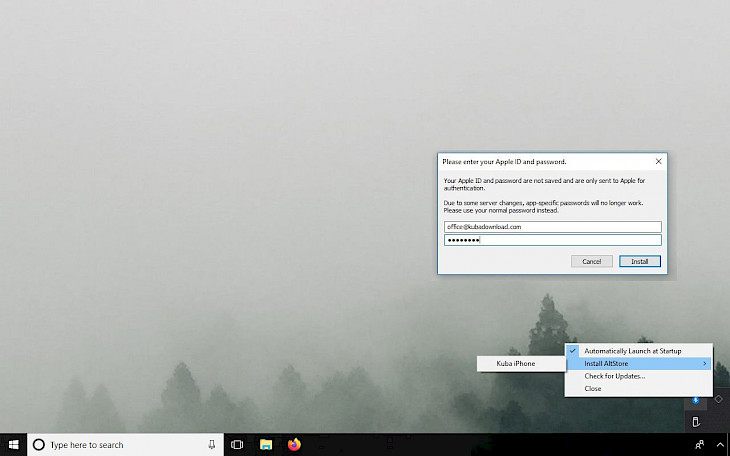The height and width of the screenshot is (456, 730).
Task: Choose Close in the AltServer menu
Action: point(638,388)
